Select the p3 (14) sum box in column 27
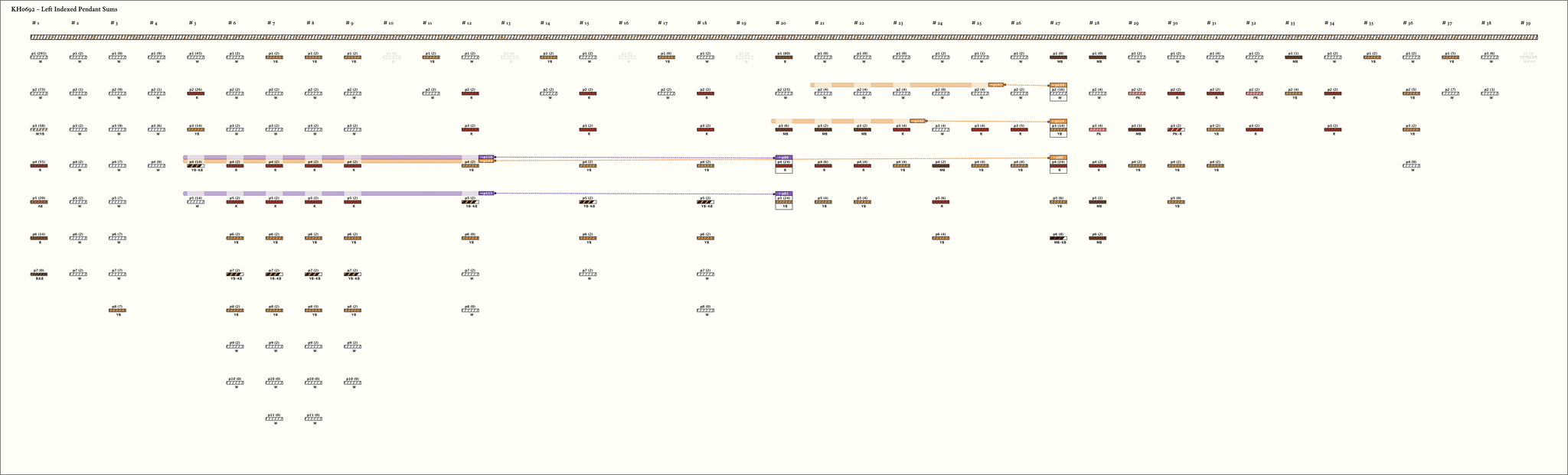Image resolution: width=1568 pixels, height=475 pixels. [1058, 129]
